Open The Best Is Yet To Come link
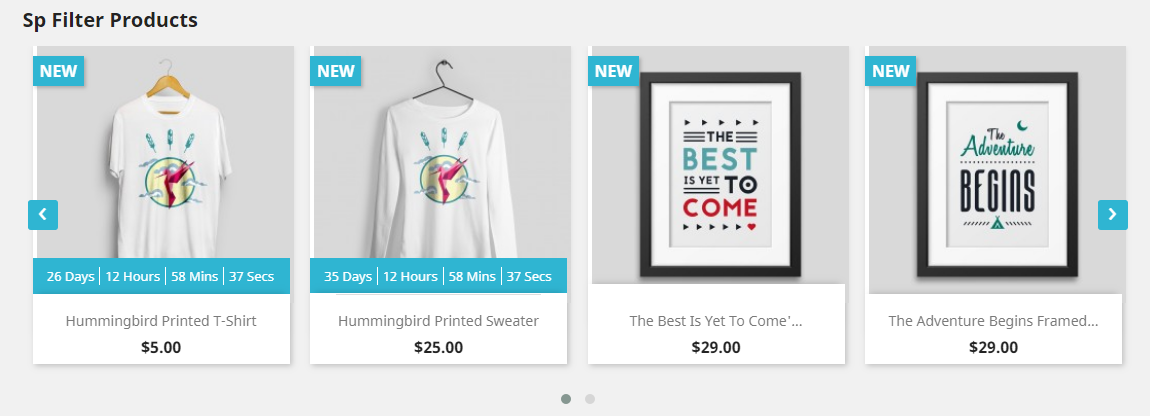Image resolution: width=1150 pixels, height=416 pixels. (x=716, y=321)
